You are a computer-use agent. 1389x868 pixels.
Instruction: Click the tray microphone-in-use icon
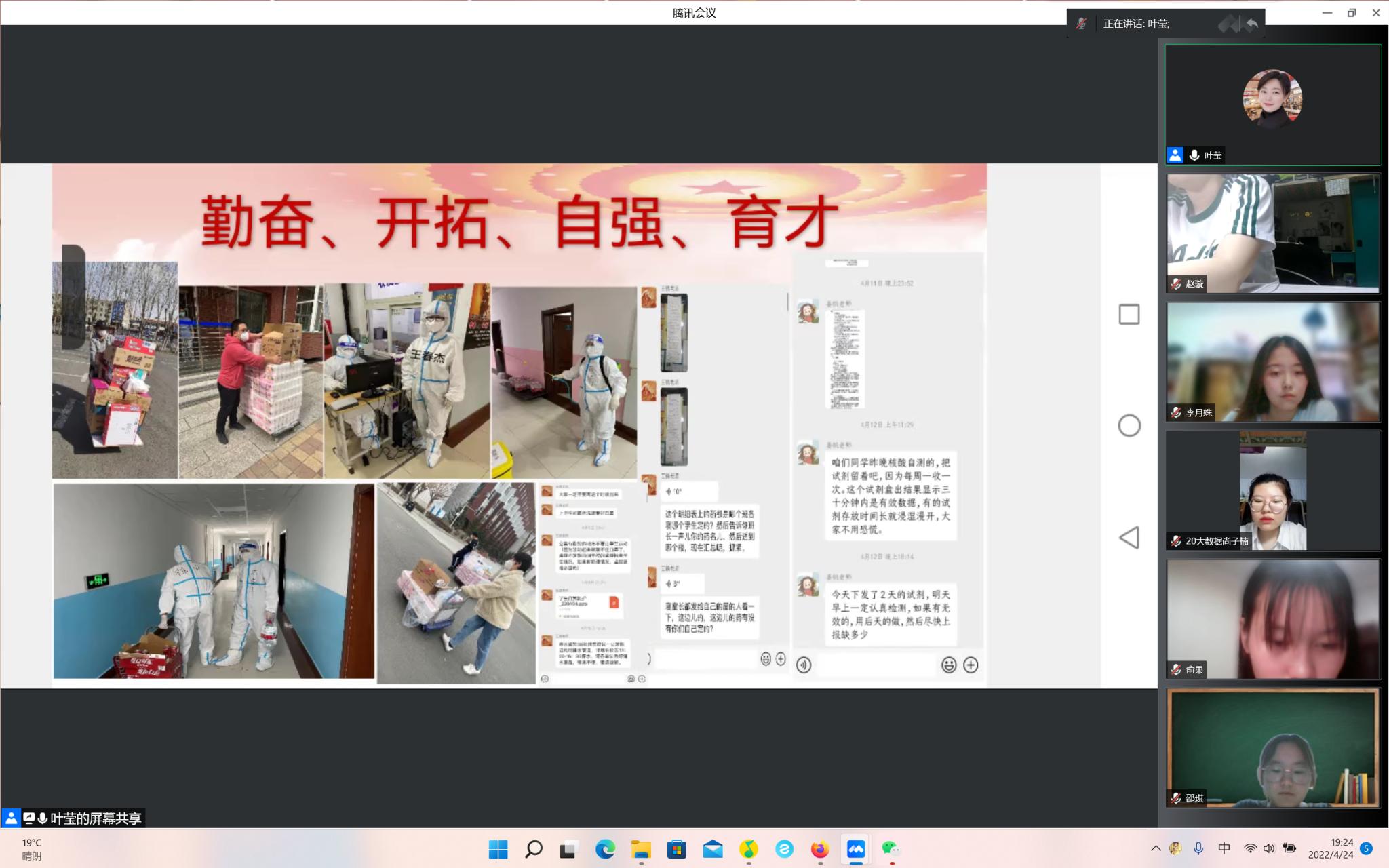1199,848
